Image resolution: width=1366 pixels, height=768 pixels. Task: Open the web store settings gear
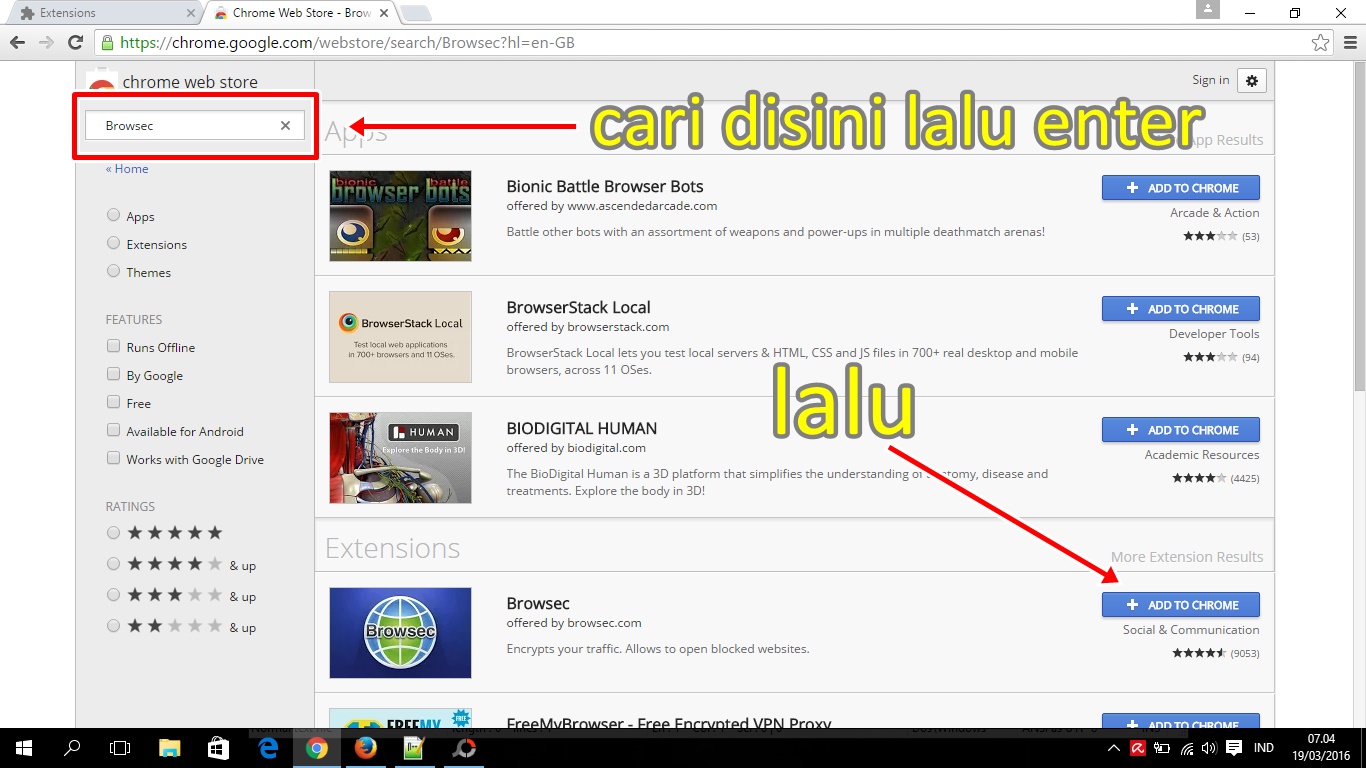click(x=1252, y=80)
